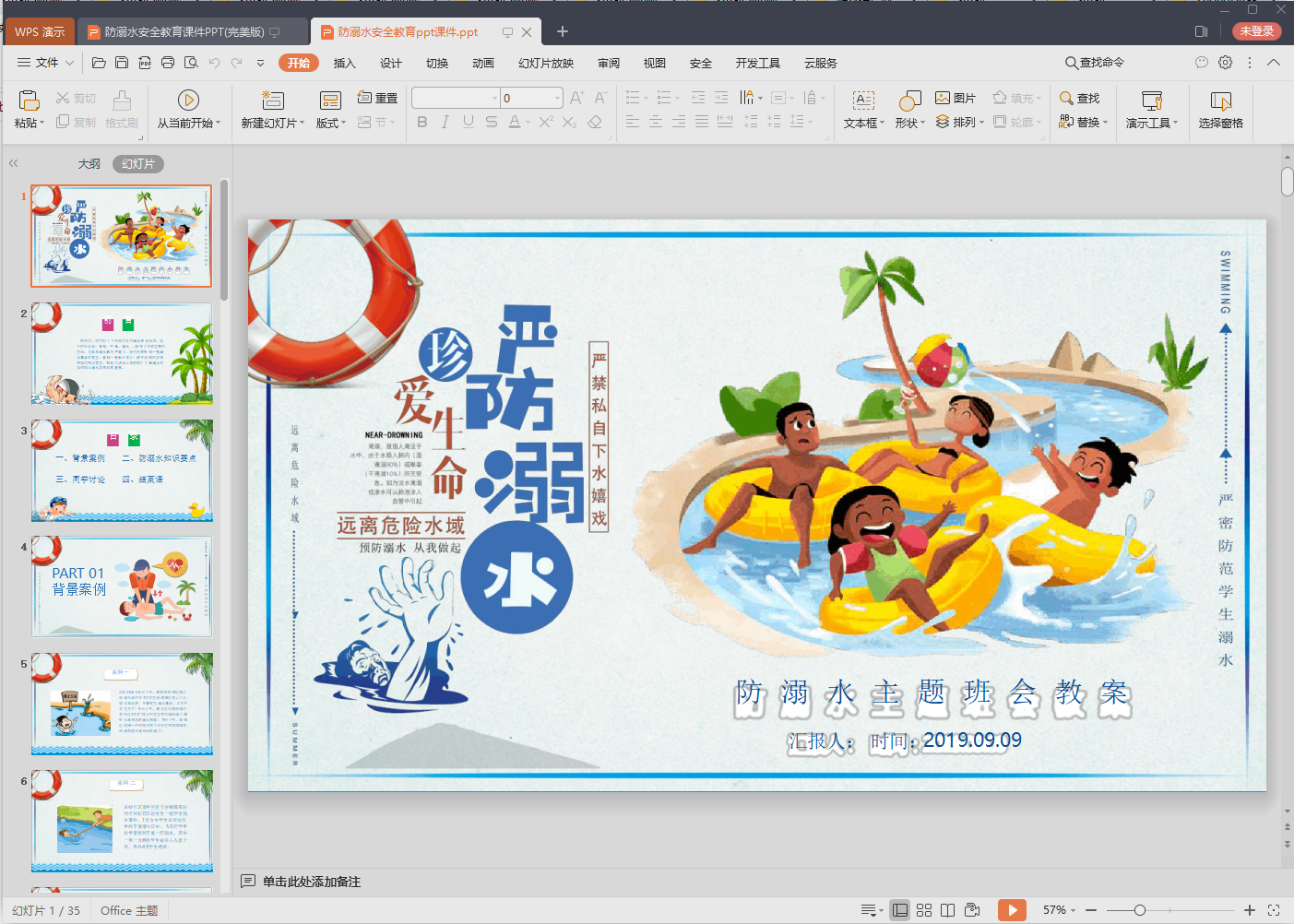Screen dimensions: 1294x924
Task: Select slide 4 thumbnail PART 01
Action: point(122,586)
